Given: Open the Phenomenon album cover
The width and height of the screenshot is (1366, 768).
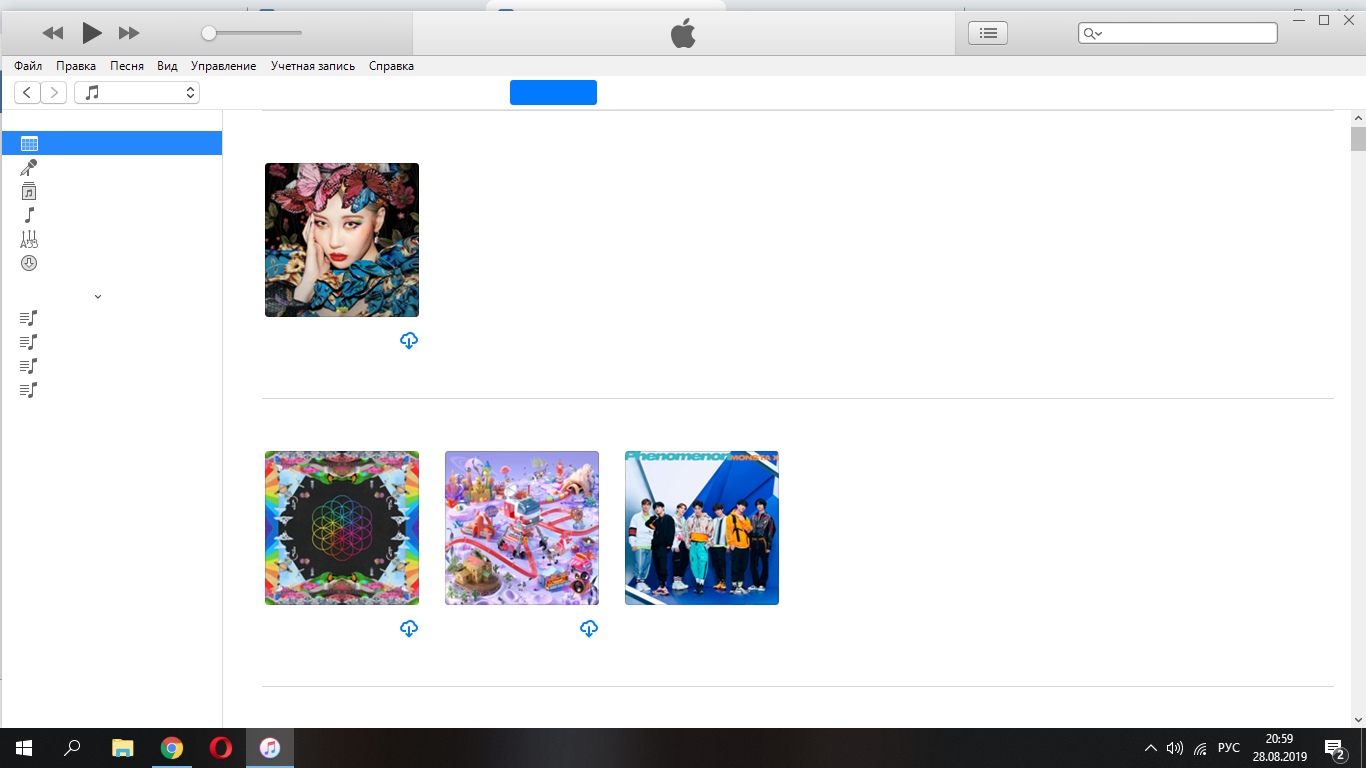Looking at the screenshot, I should click(702, 528).
